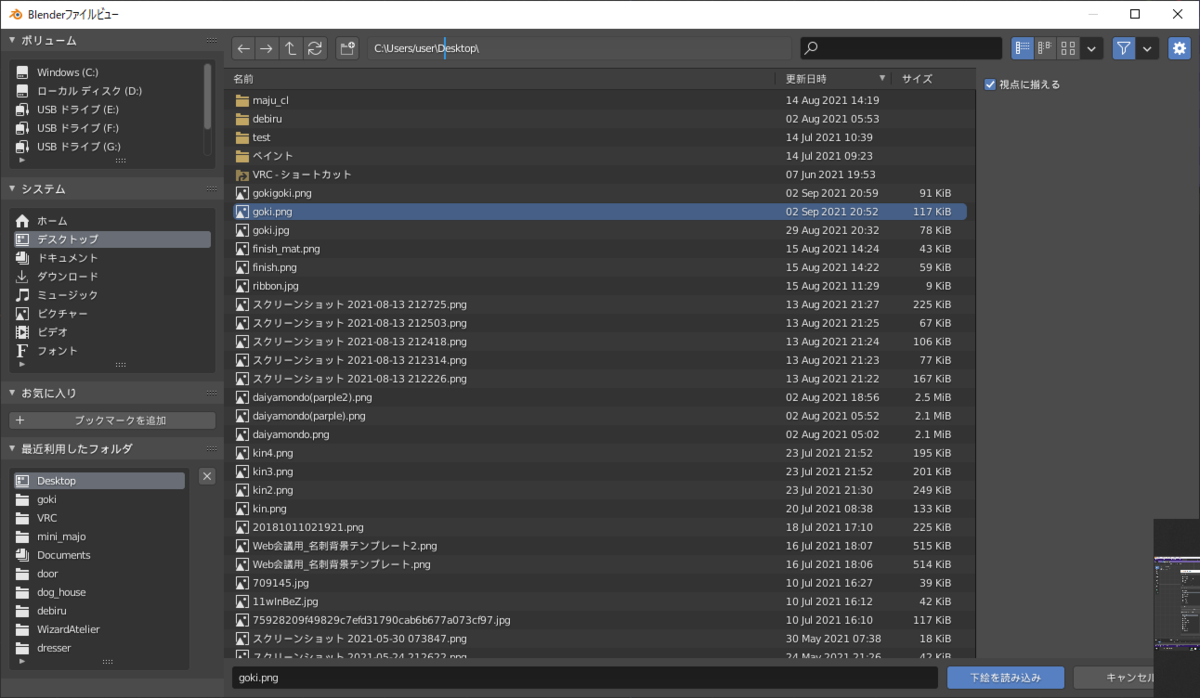The image size is (1200, 698).
Task: Expand the volumes list arrow
Action: [22, 160]
